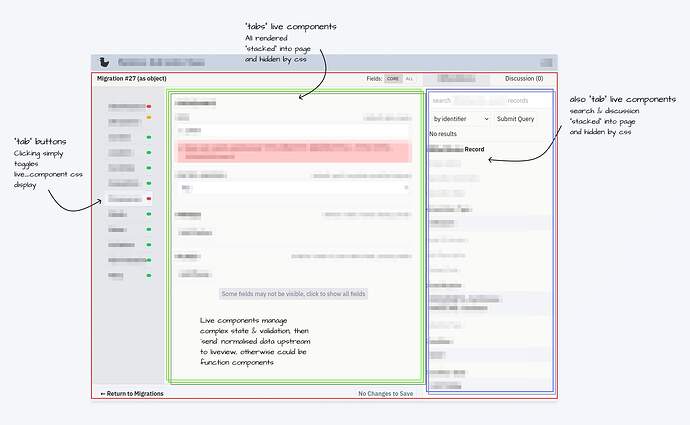Click the bird logo in header
The image size is (690, 425).
point(104,62)
